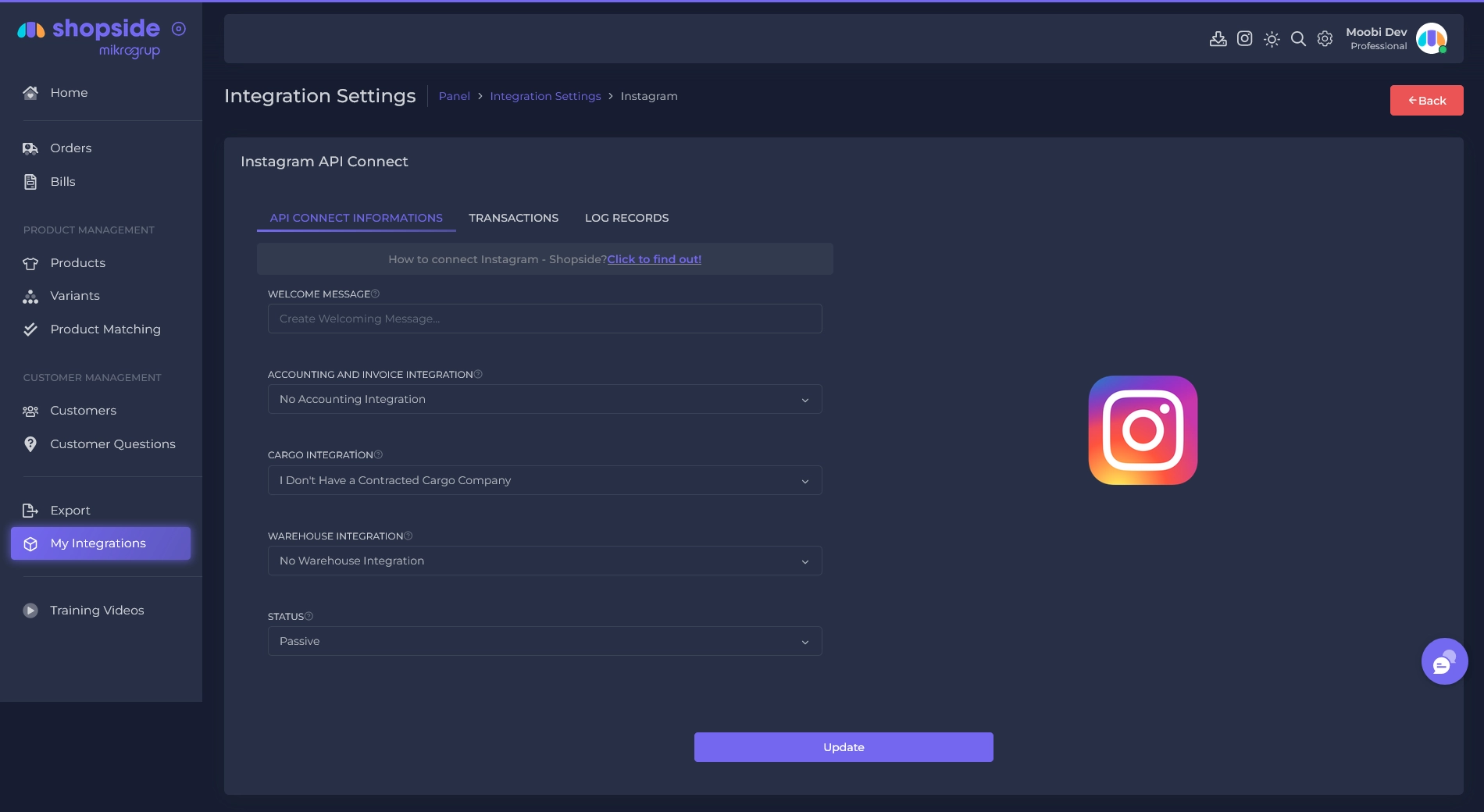Click the Instagram breadcrumb text
Viewport: 1484px width, 812px height.
point(649,96)
